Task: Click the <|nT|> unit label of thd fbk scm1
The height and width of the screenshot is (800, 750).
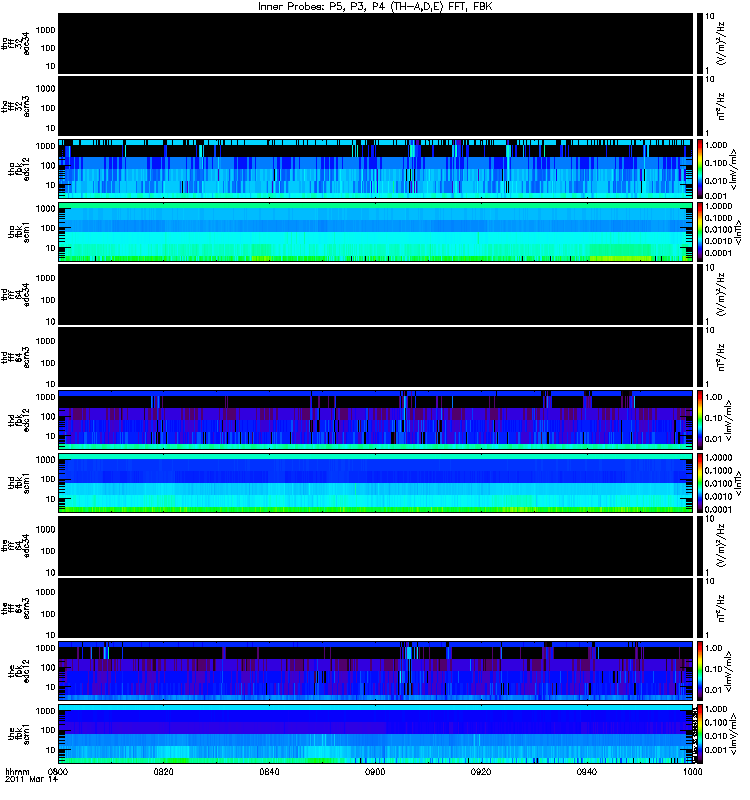Action: point(737,483)
